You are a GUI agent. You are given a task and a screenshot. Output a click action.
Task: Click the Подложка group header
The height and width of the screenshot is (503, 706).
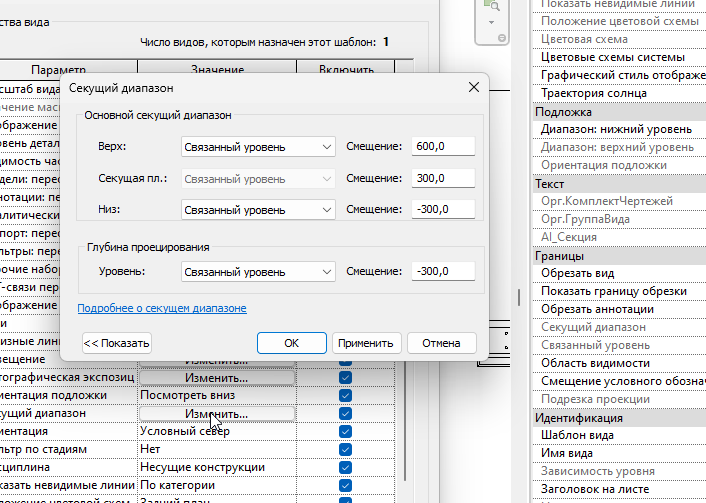click(619, 112)
